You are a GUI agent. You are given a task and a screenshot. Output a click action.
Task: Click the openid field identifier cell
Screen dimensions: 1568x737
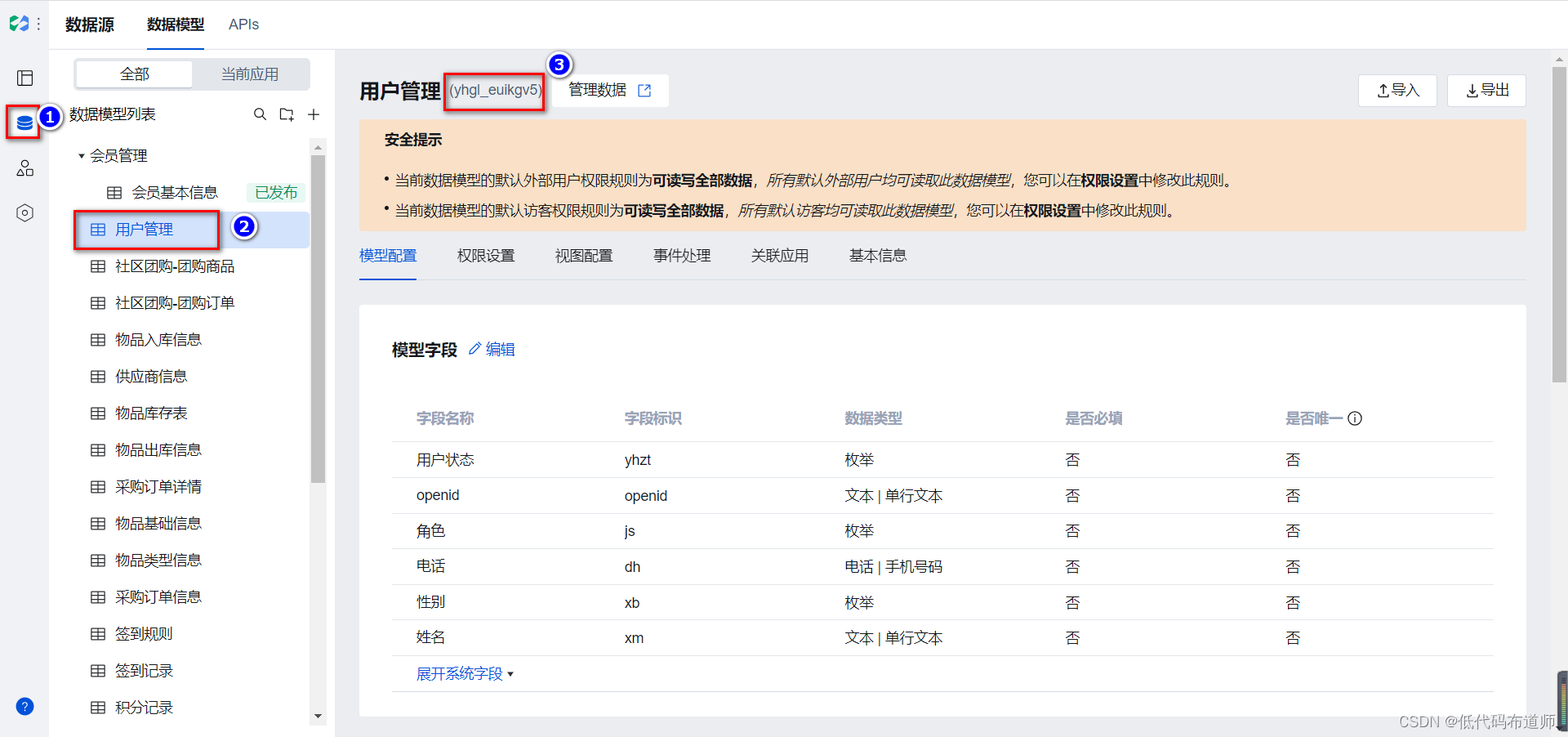646,496
